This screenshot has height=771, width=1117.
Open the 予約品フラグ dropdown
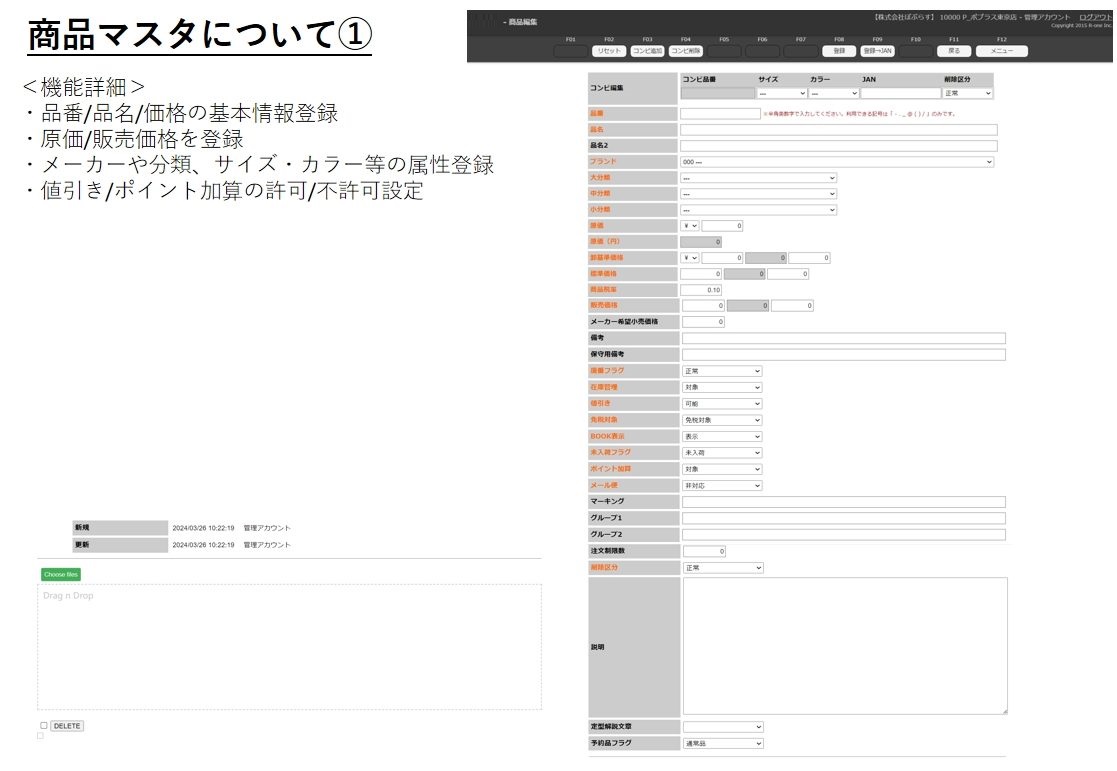pos(722,743)
